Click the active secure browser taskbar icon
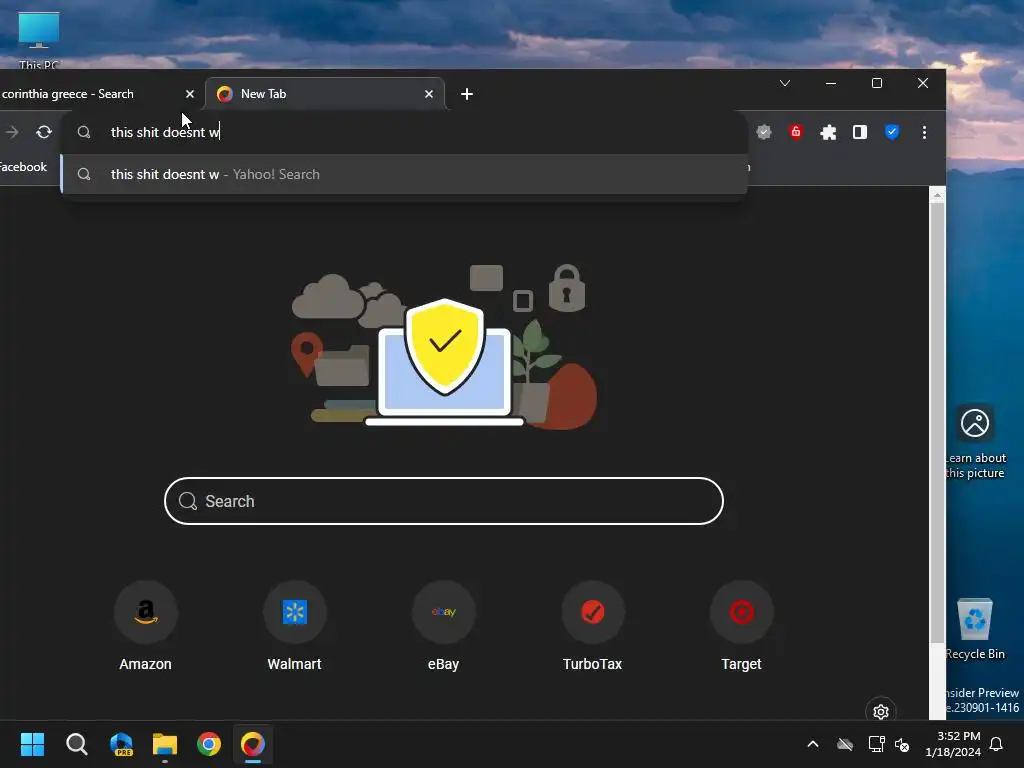The width and height of the screenshot is (1024, 768). [x=253, y=744]
